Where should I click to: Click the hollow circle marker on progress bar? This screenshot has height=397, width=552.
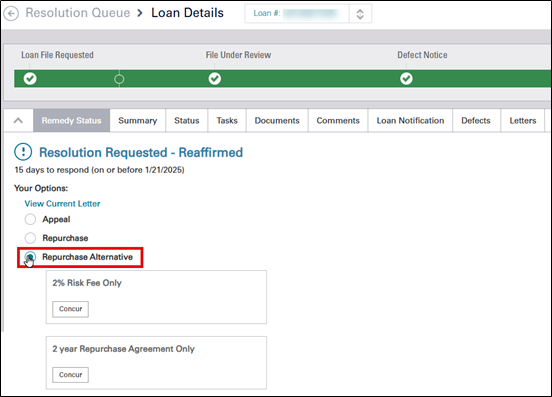coord(119,79)
